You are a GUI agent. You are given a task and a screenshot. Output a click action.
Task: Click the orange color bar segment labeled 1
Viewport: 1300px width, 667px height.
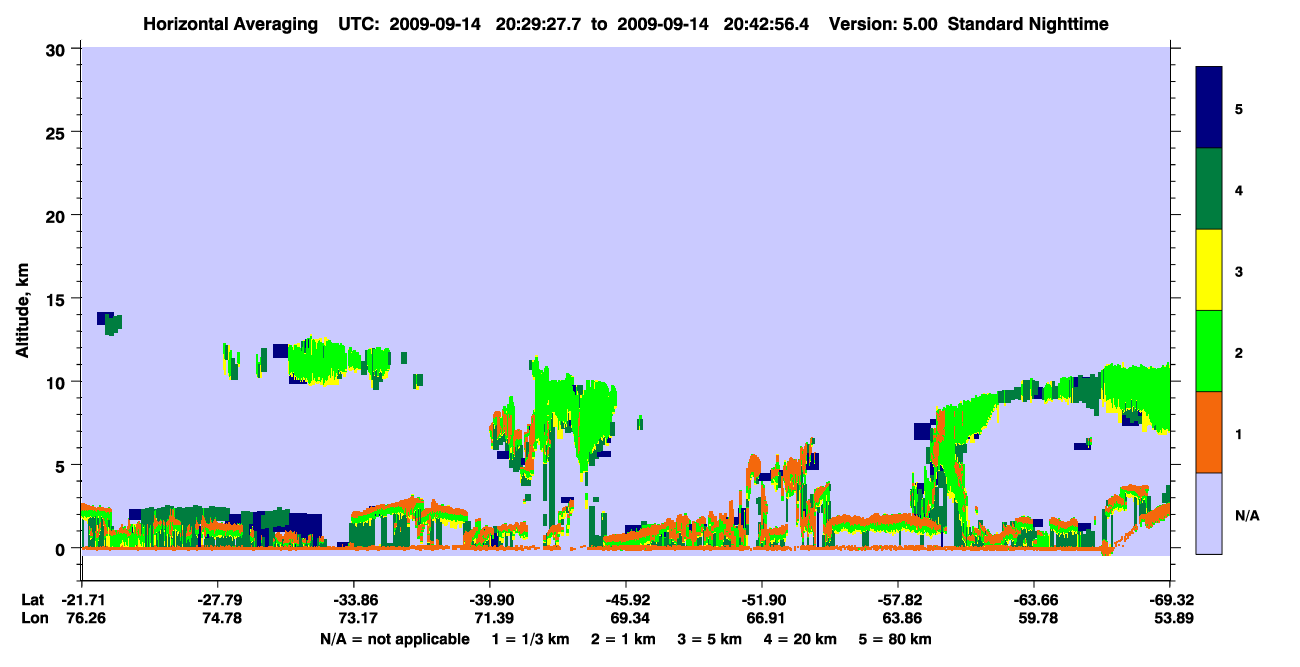1209,431
